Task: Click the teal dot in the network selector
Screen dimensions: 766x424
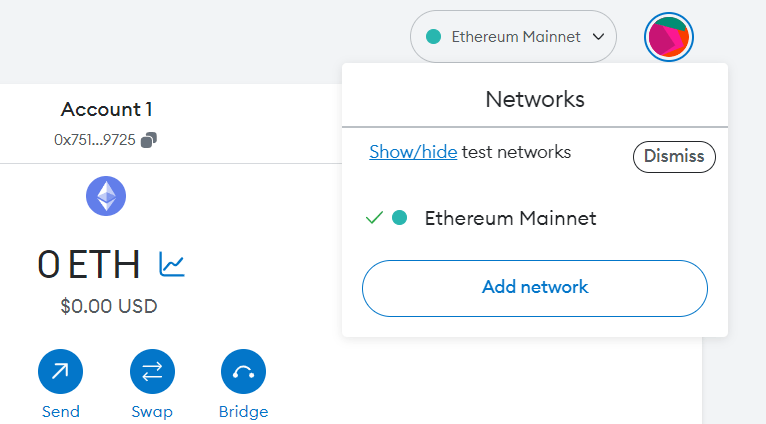Action: pos(434,37)
